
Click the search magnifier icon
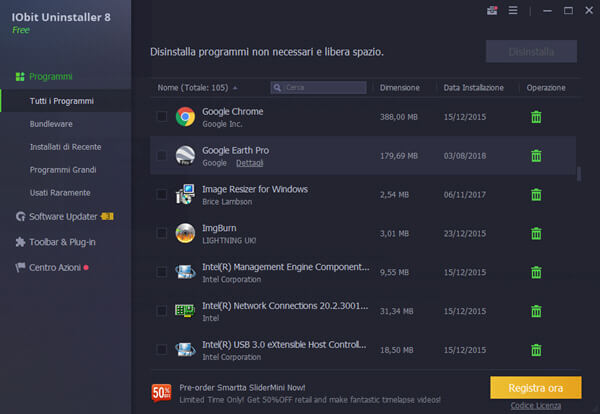tap(277, 88)
